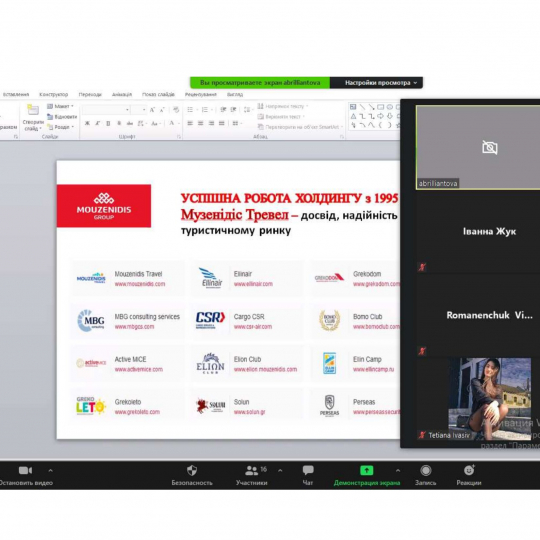Select abrilliantova participant tile
Viewport: 540px width, 540px height.
tap(478, 147)
